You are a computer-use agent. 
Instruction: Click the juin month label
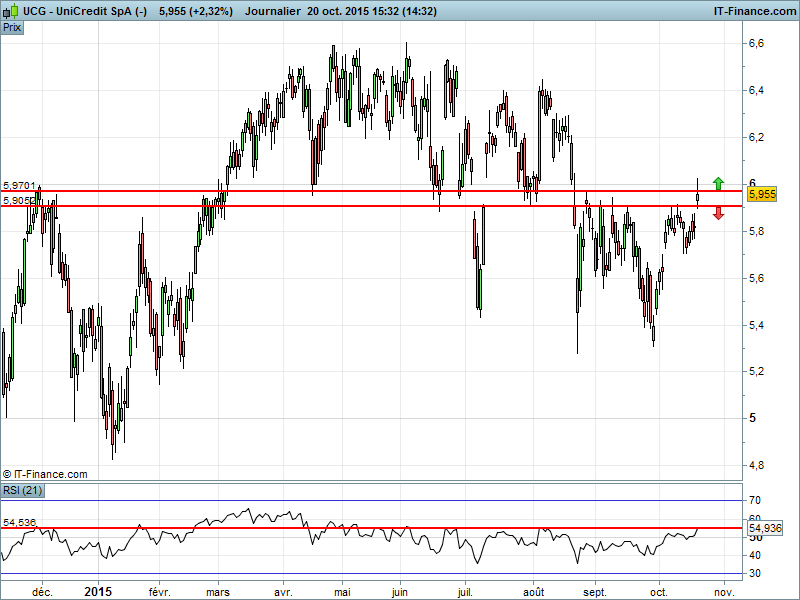point(400,592)
